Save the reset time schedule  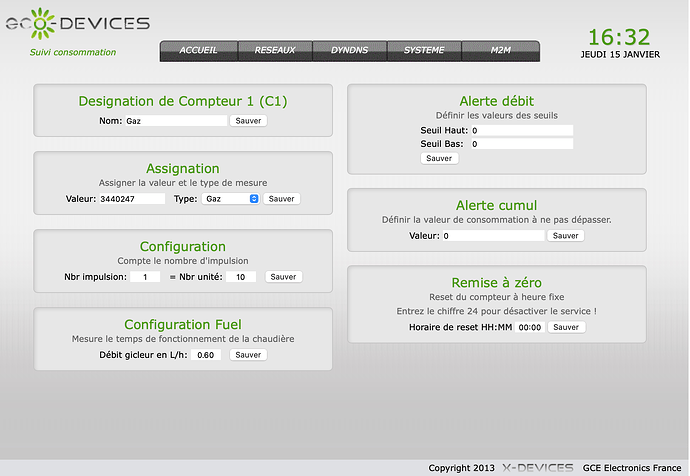tap(566, 327)
